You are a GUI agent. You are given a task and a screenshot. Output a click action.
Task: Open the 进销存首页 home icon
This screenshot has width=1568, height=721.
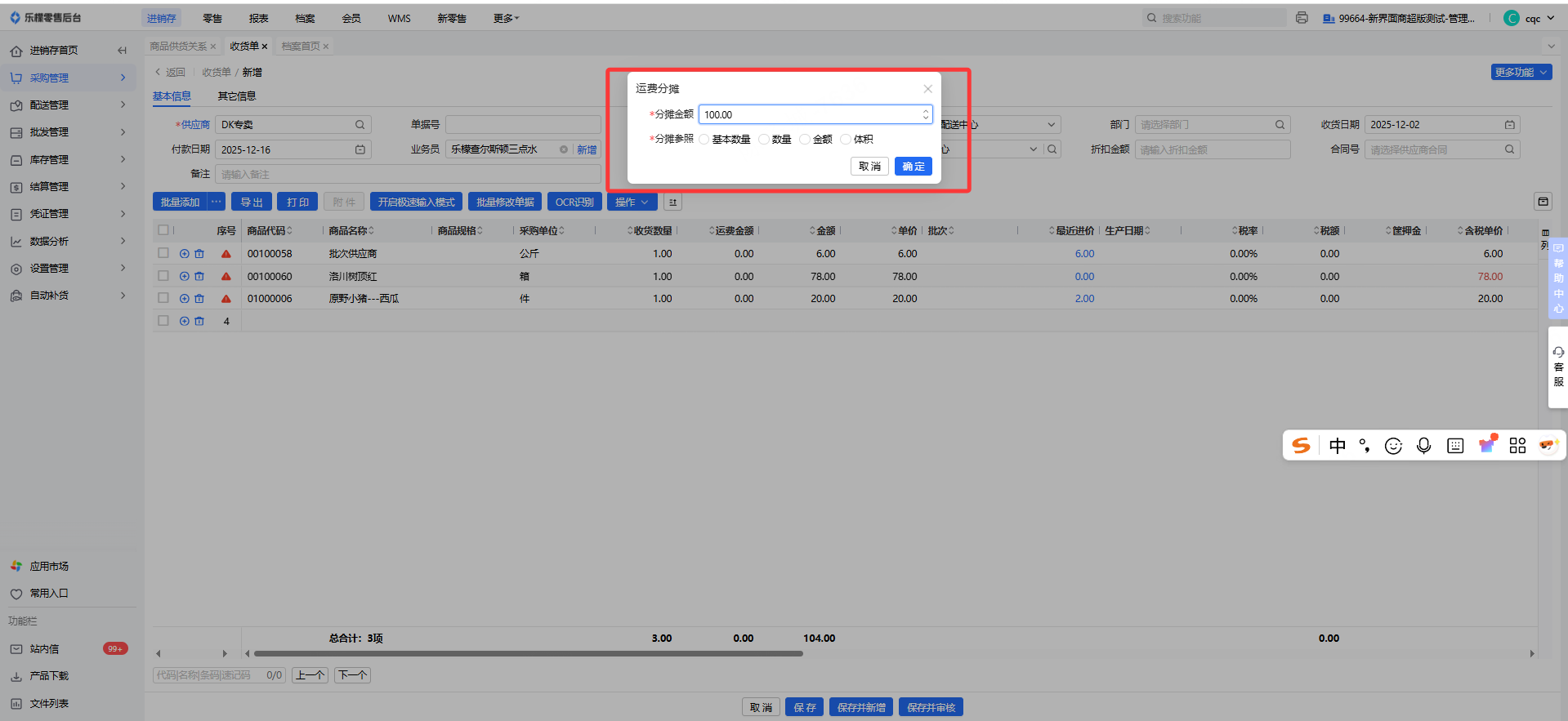click(16, 51)
